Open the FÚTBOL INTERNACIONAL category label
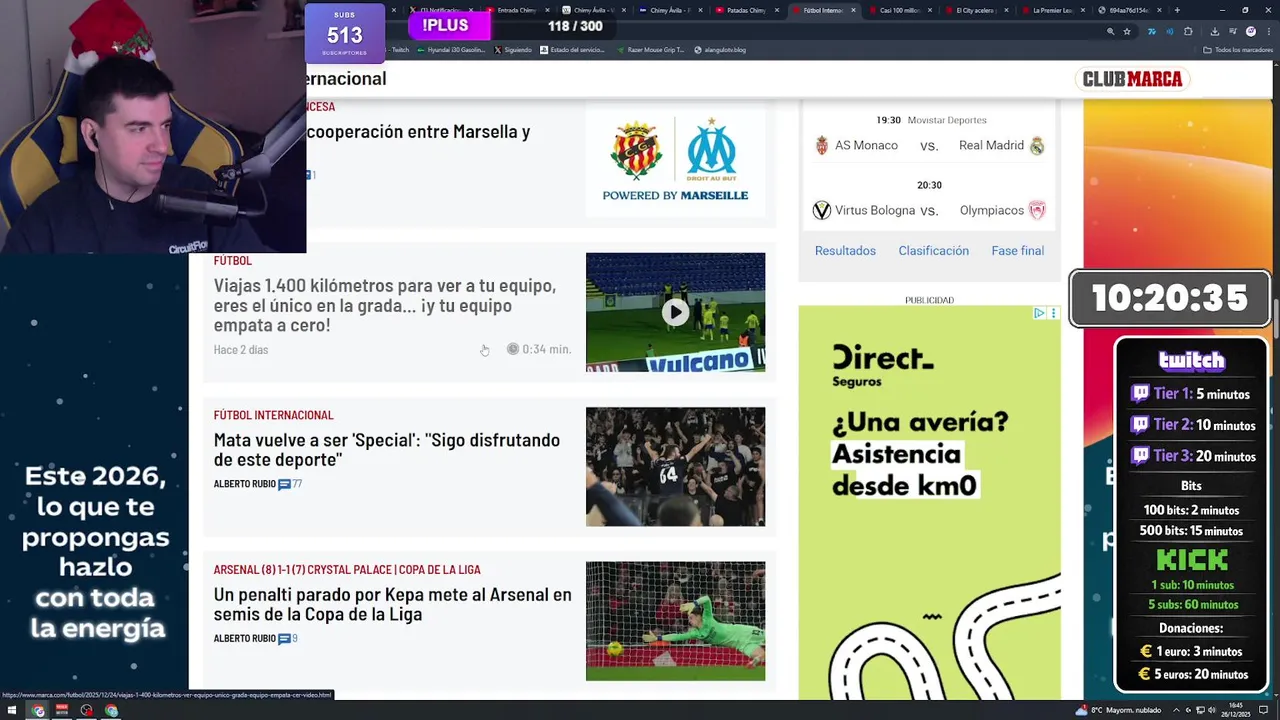 (273, 415)
